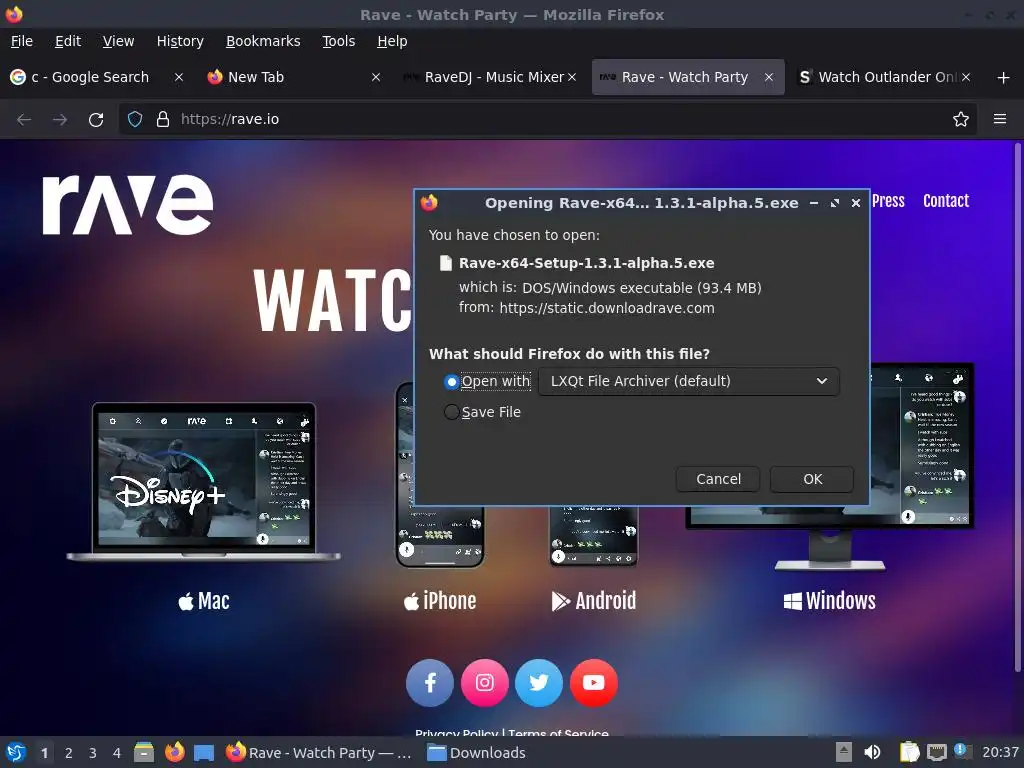The width and height of the screenshot is (1024, 768).
Task: Go back to the previous page
Action: pyautogui.click(x=24, y=120)
